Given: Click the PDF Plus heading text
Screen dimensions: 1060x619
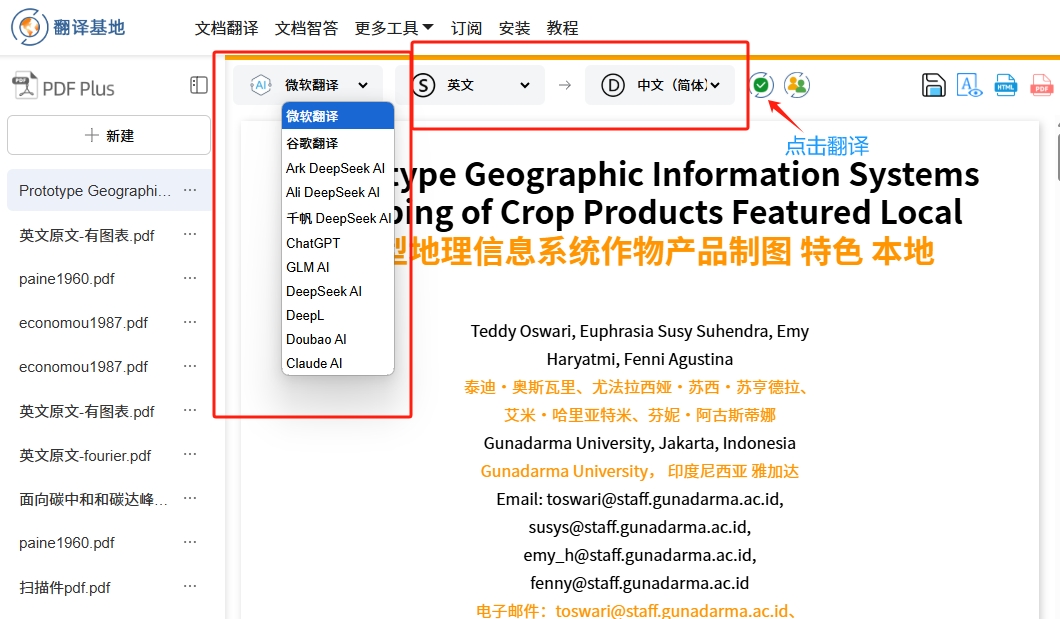Looking at the screenshot, I should pos(78,89).
